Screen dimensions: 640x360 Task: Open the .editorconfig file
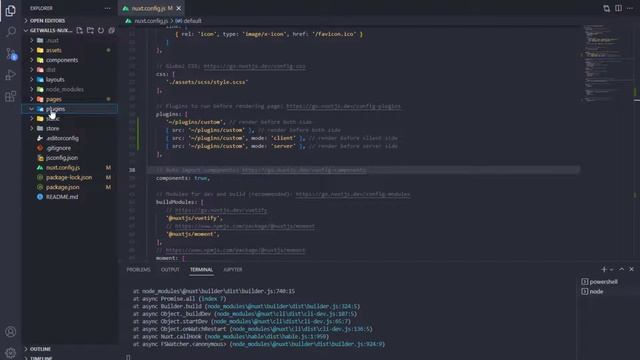click(62, 138)
